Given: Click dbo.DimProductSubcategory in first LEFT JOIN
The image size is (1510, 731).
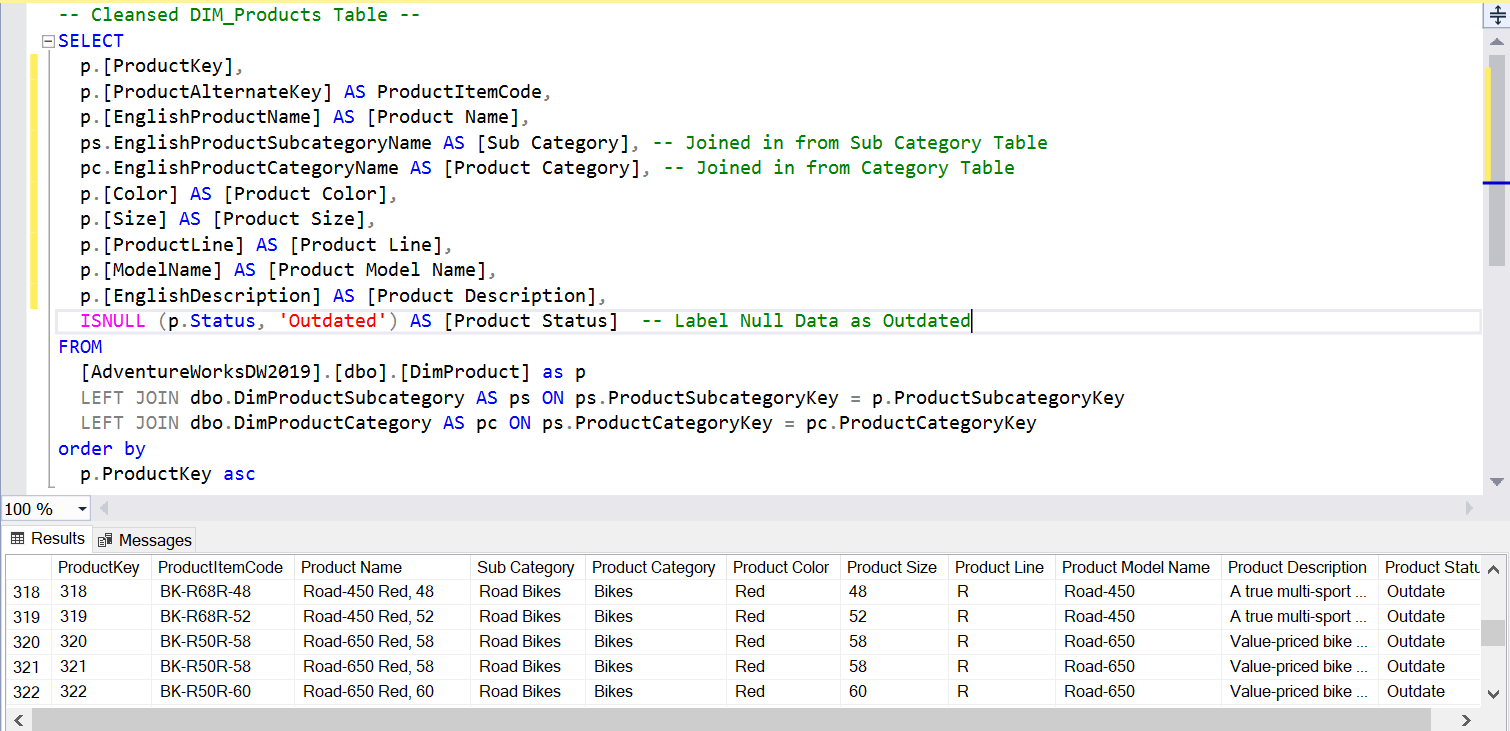Looking at the screenshot, I should pyautogui.click(x=327, y=398).
